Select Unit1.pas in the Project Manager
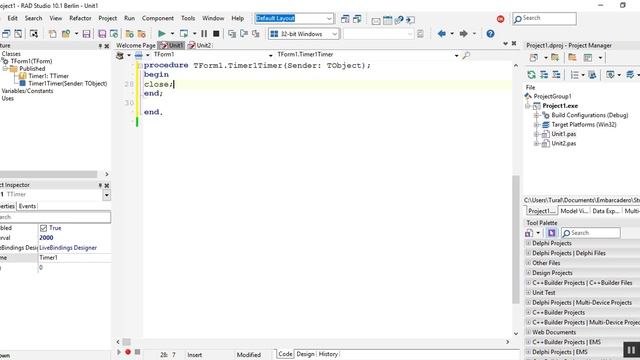The width and height of the screenshot is (640, 360). point(564,134)
